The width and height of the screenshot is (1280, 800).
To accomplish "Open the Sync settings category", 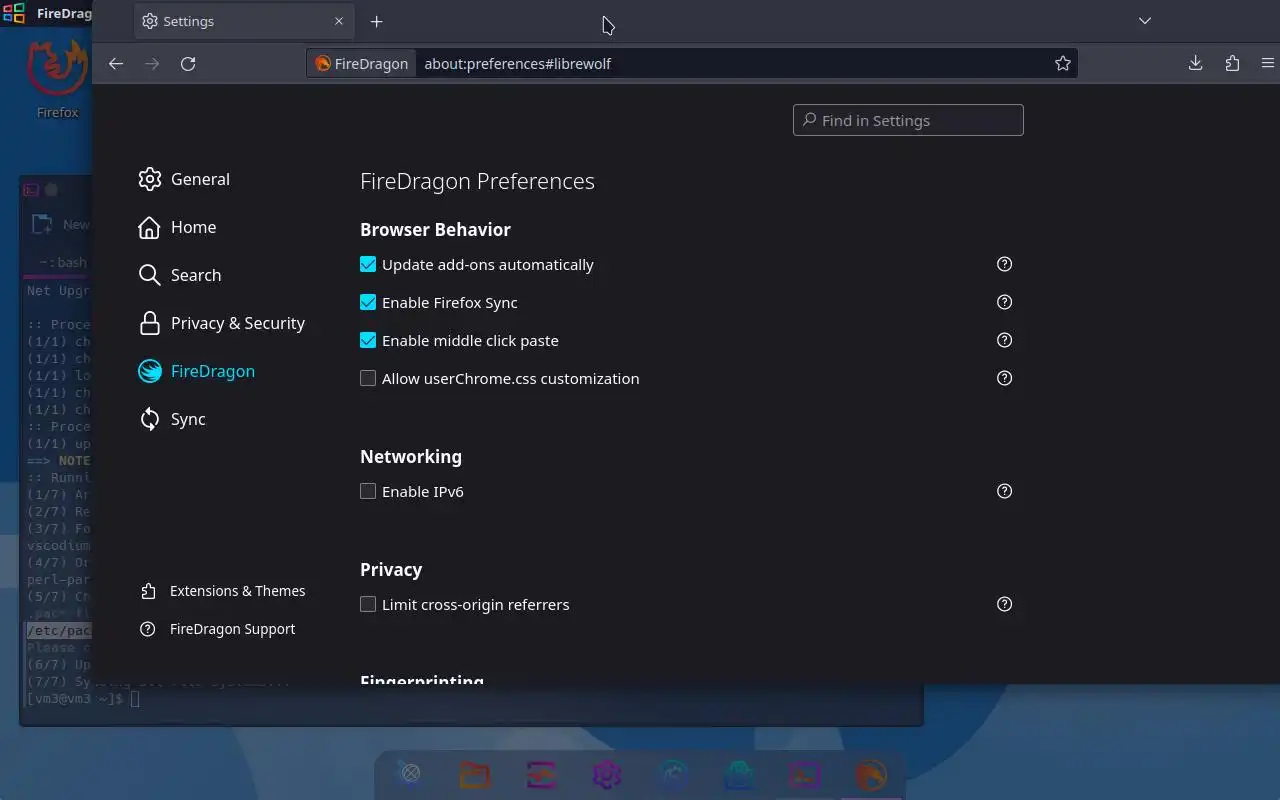I will tap(173, 419).
